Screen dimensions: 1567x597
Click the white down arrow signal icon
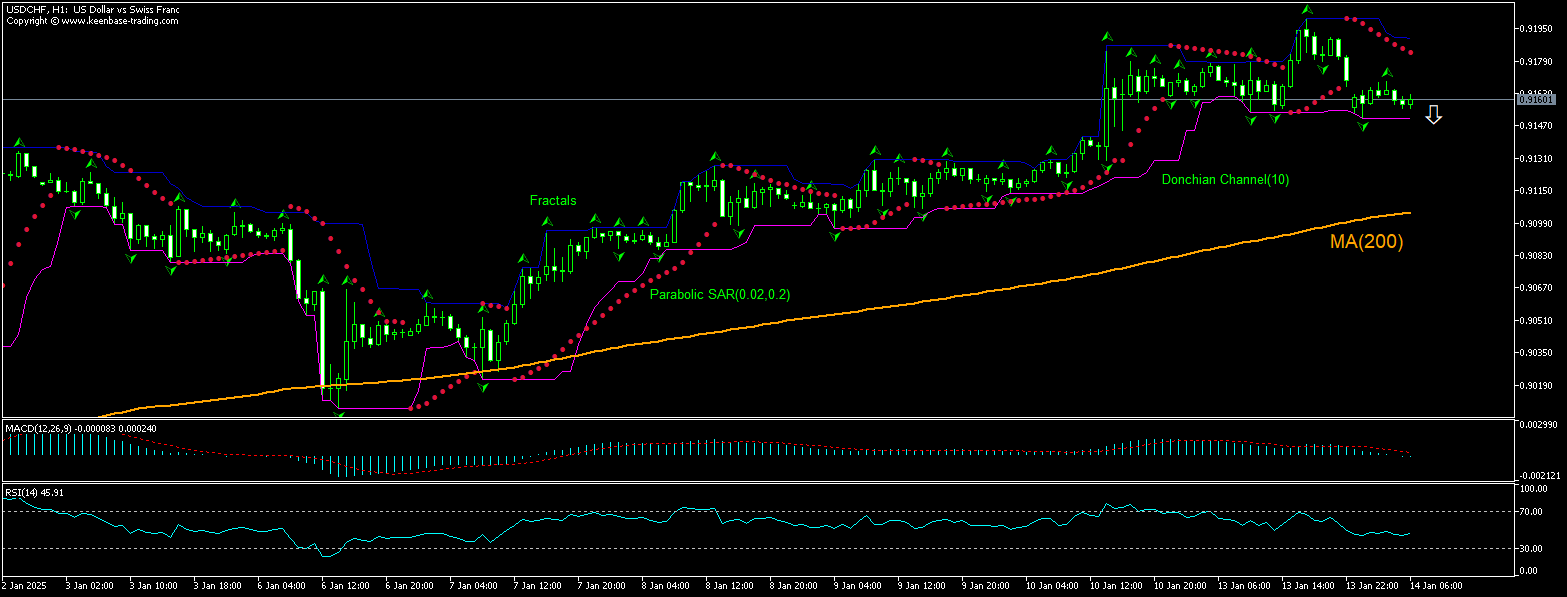[1433, 114]
